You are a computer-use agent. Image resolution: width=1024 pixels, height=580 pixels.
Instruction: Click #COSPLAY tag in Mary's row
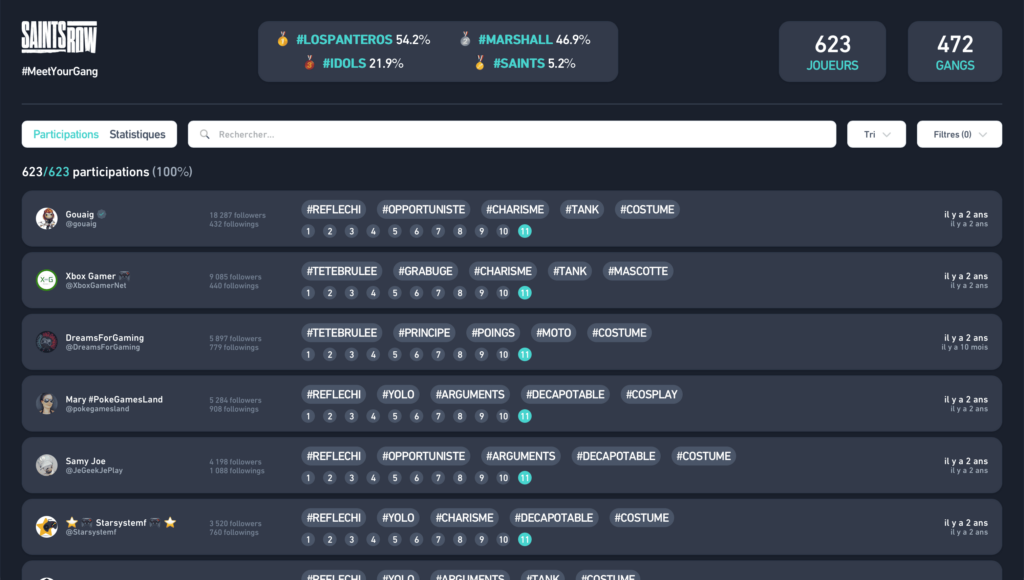[x=652, y=395]
